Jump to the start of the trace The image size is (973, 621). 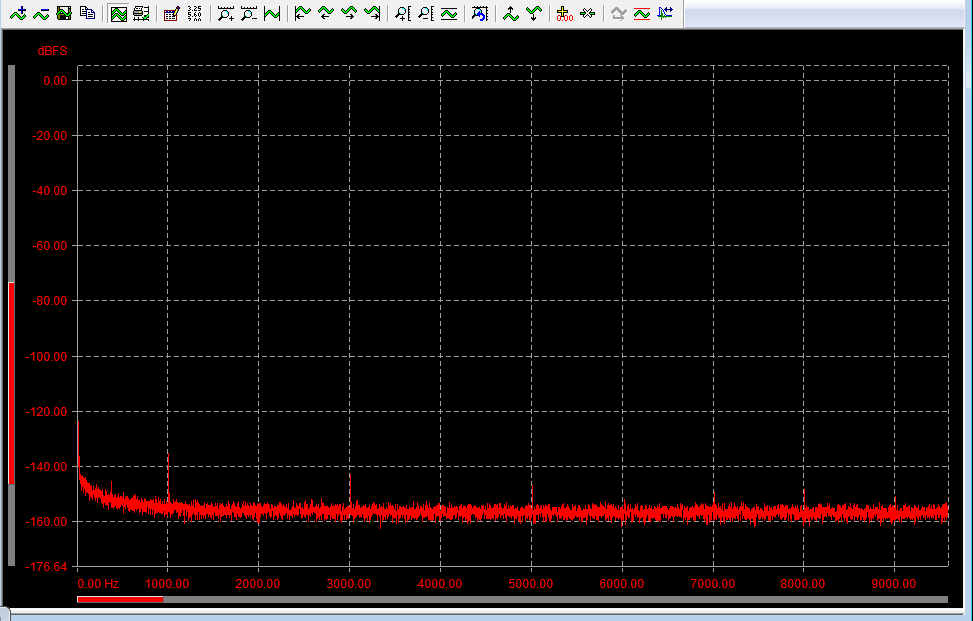(x=302, y=13)
